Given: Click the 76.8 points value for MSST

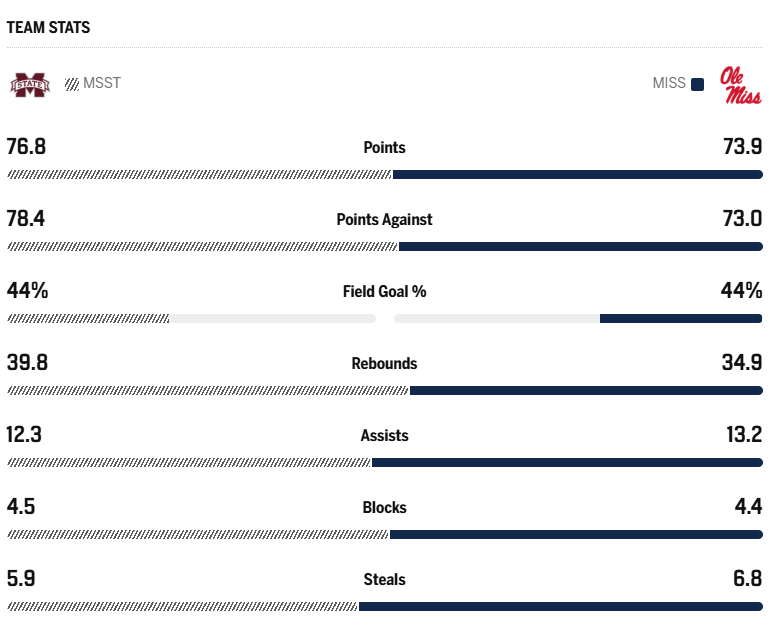Looking at the screenshot, I should pyautogui.click(x=27, y=147).
